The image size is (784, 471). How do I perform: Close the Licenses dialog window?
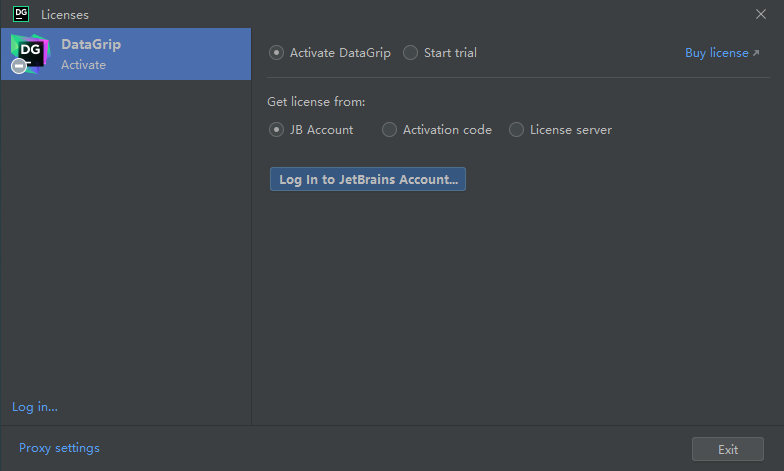click(x=761, y=14)
